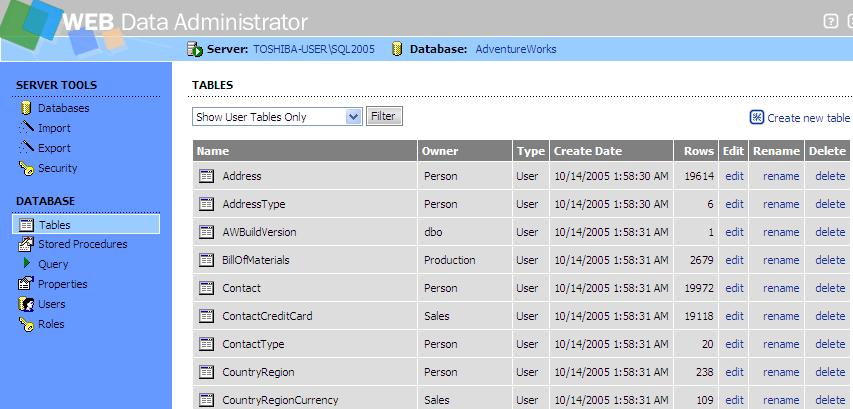Click the 2679 row count
Image resolution: width=853 pixels, height=409 pixels.
[x=702, y=260]
